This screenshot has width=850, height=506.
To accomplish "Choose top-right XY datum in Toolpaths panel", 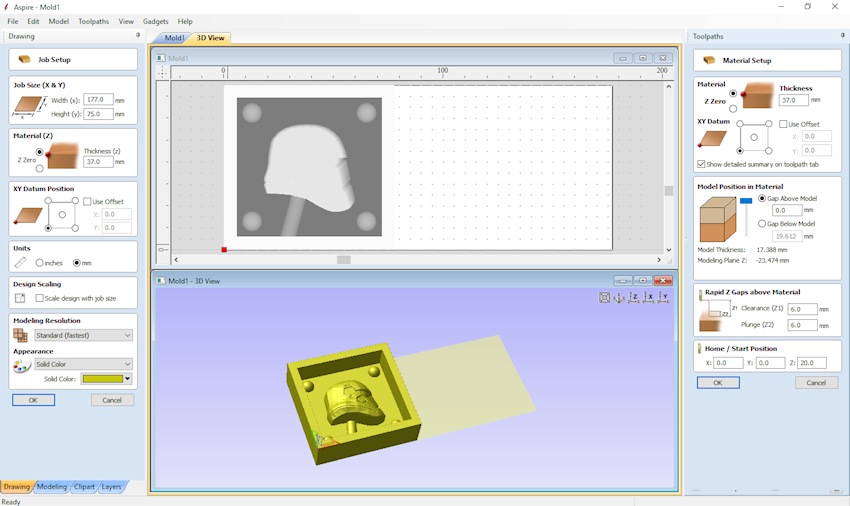I will [769, 124].
